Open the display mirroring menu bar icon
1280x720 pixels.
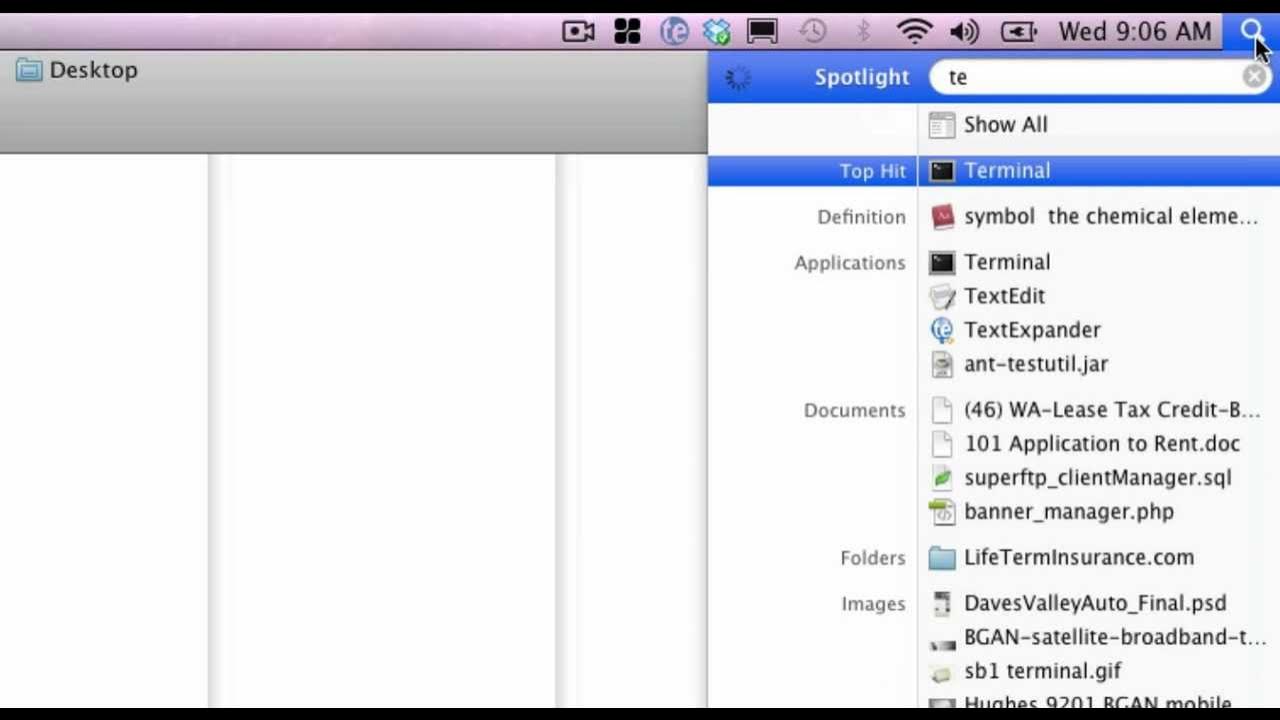point(762,32)
